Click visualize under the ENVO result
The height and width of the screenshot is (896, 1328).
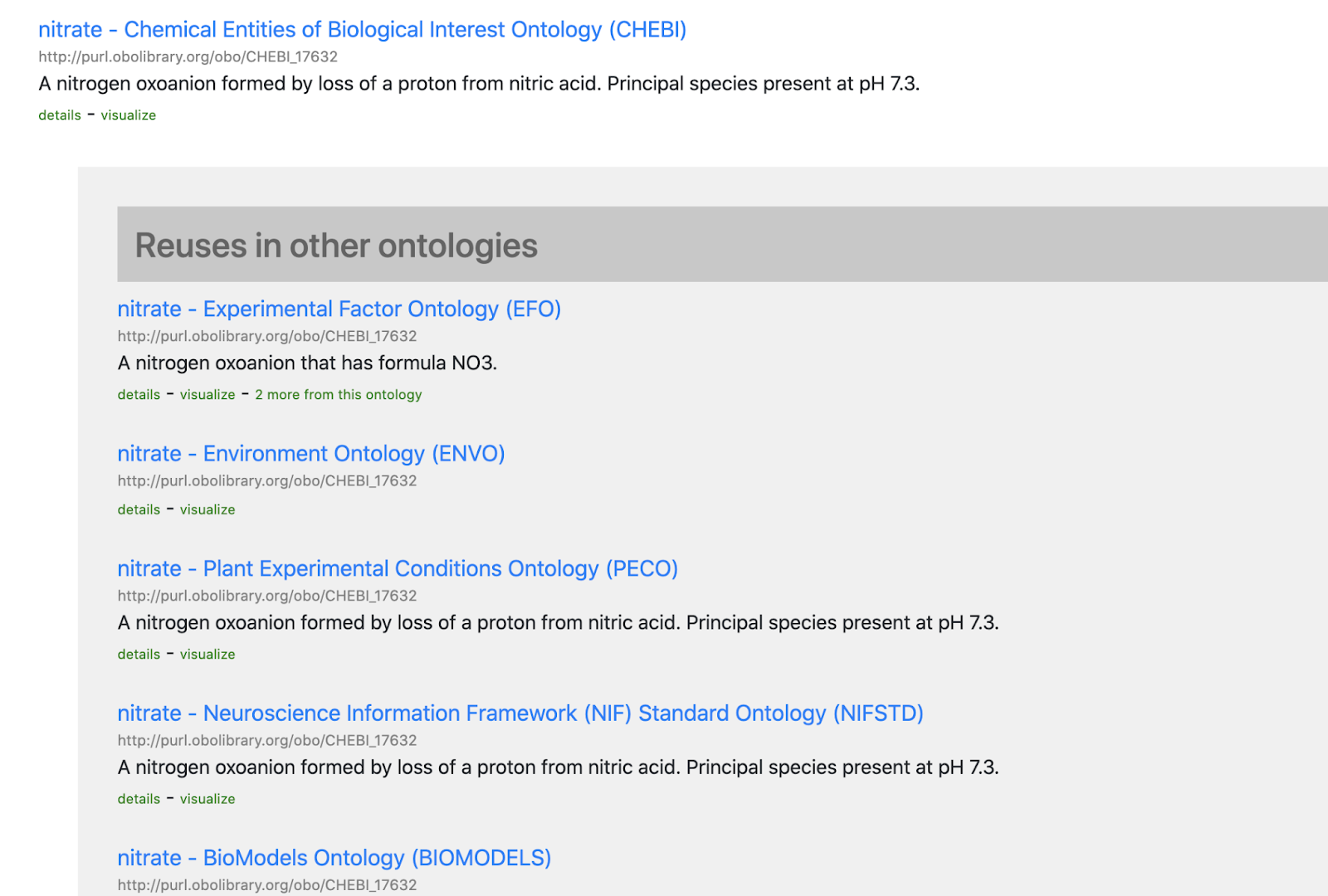point(207,509)
